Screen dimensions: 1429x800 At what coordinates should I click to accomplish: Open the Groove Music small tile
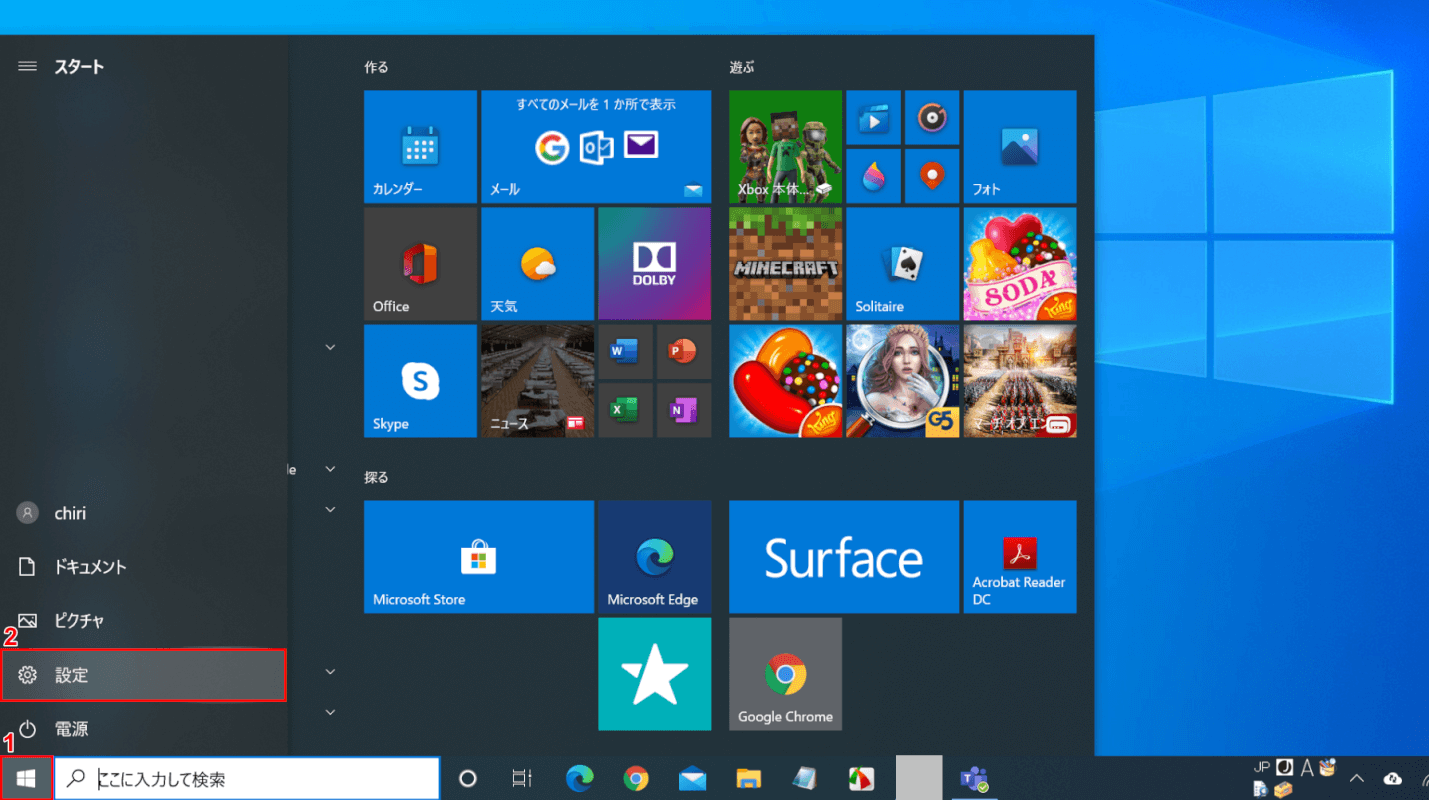click(x=932, y=117)
